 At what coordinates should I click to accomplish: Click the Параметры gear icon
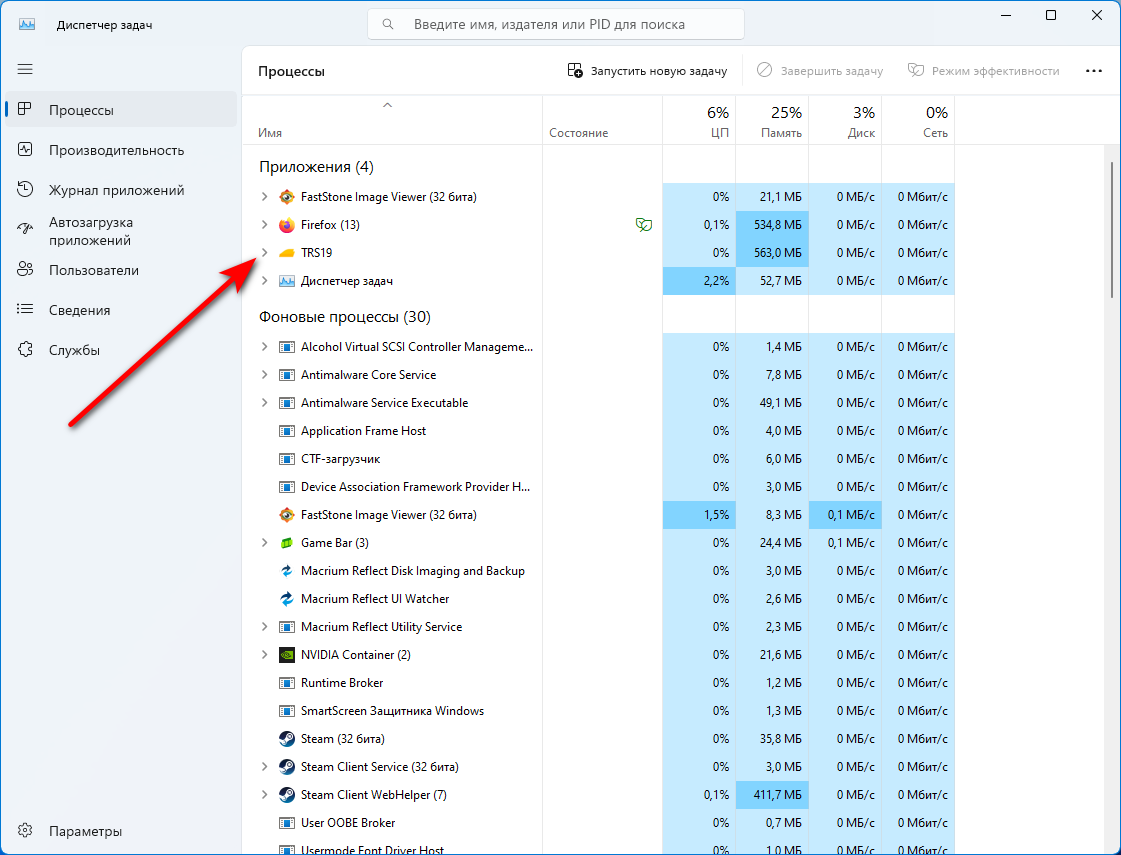coord(26,831)
